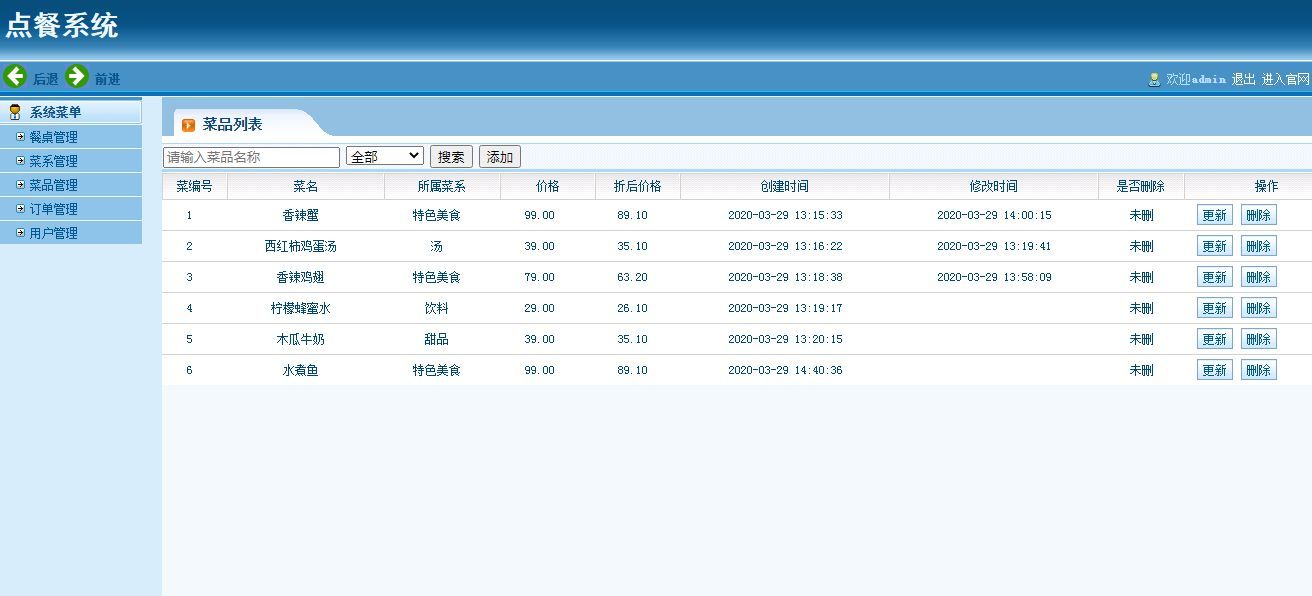Click the dish name 柠檬蜂蜜水
Image resolution: width=1312 pixels, height=596 pixels.
click(300, 308)
